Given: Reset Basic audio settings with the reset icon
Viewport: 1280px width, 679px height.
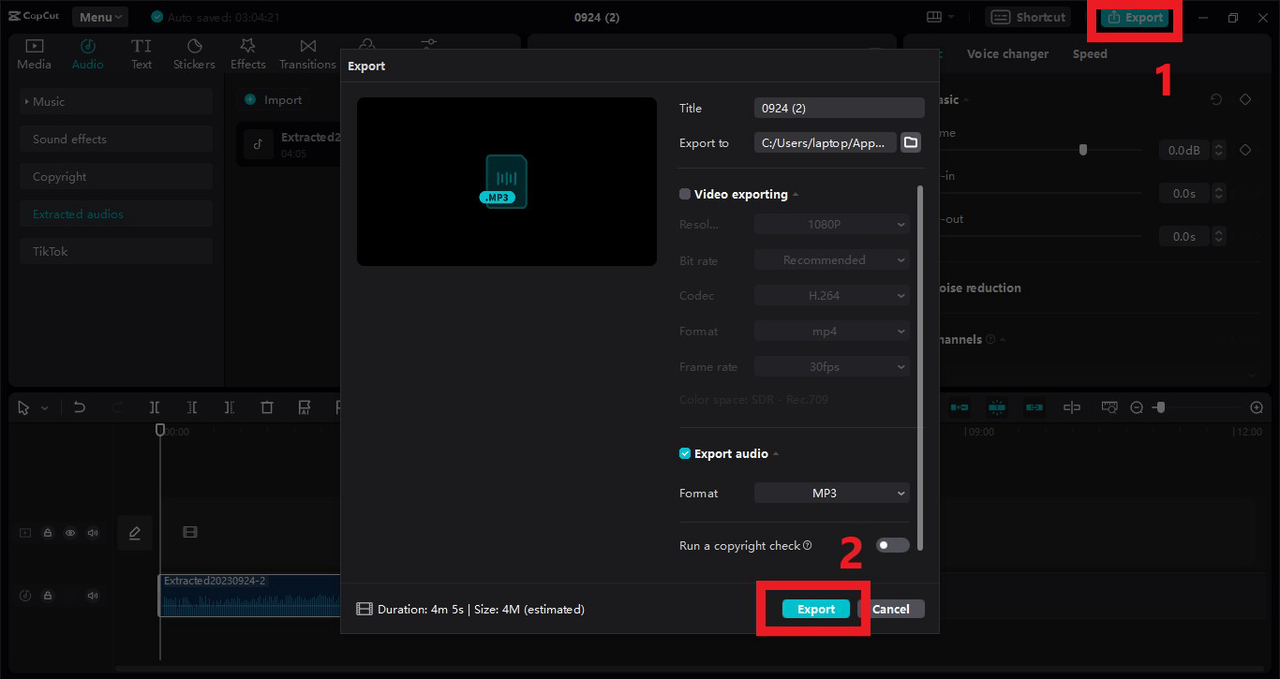Looking at the screenshot, I should click(x=1216, y=100).
